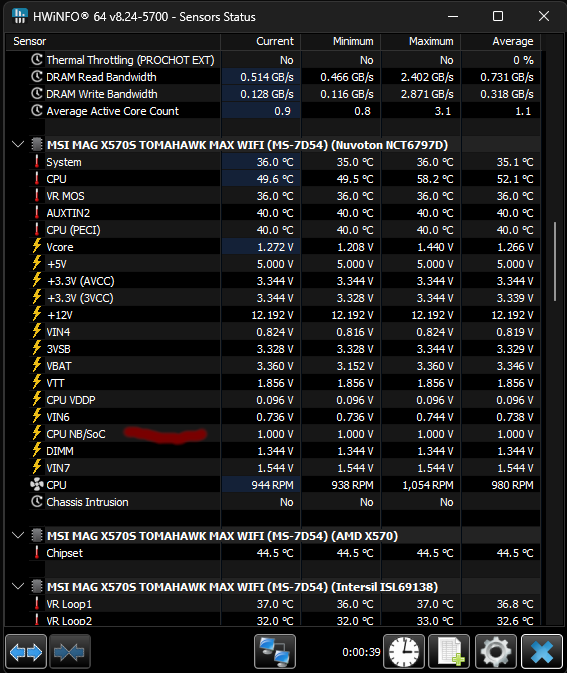567x673 pixels.
Task: Click the CPU VDDP bolt icon
Action: [x=37, y=400]
